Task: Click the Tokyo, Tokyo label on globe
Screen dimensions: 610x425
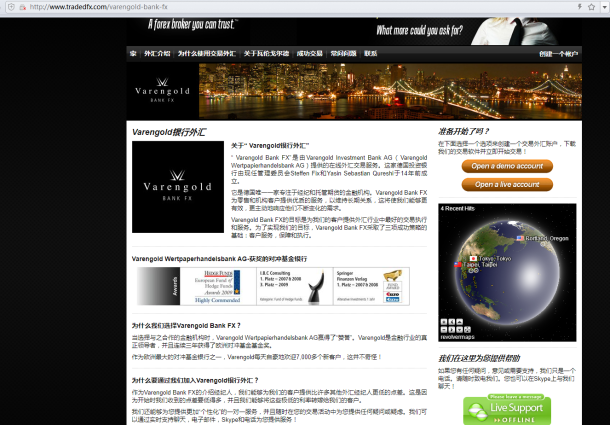Action: click(x=495, y=258)
